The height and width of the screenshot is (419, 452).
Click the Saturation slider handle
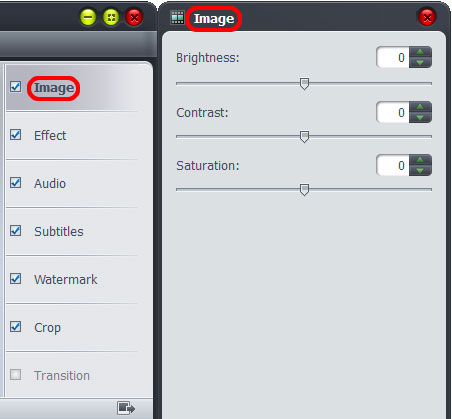click(304, 190)
